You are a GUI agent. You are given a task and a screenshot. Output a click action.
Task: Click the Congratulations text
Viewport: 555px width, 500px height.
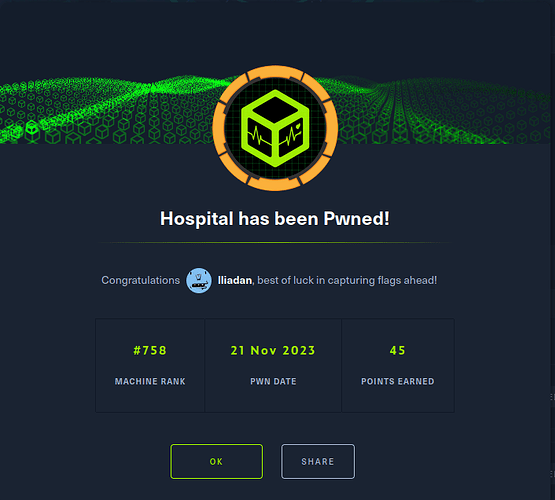(x=141, y=280)
